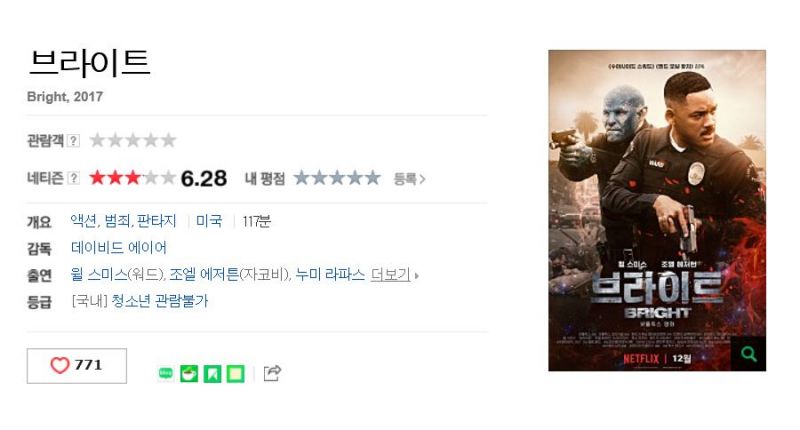Share to Naver Blog via the blog icon

(166, 373)
